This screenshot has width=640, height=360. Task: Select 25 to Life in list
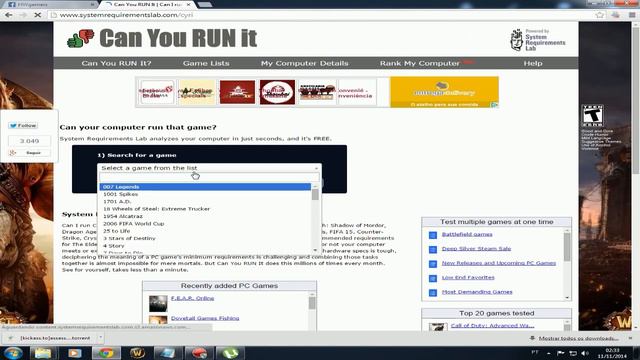[x=205, y=231]
